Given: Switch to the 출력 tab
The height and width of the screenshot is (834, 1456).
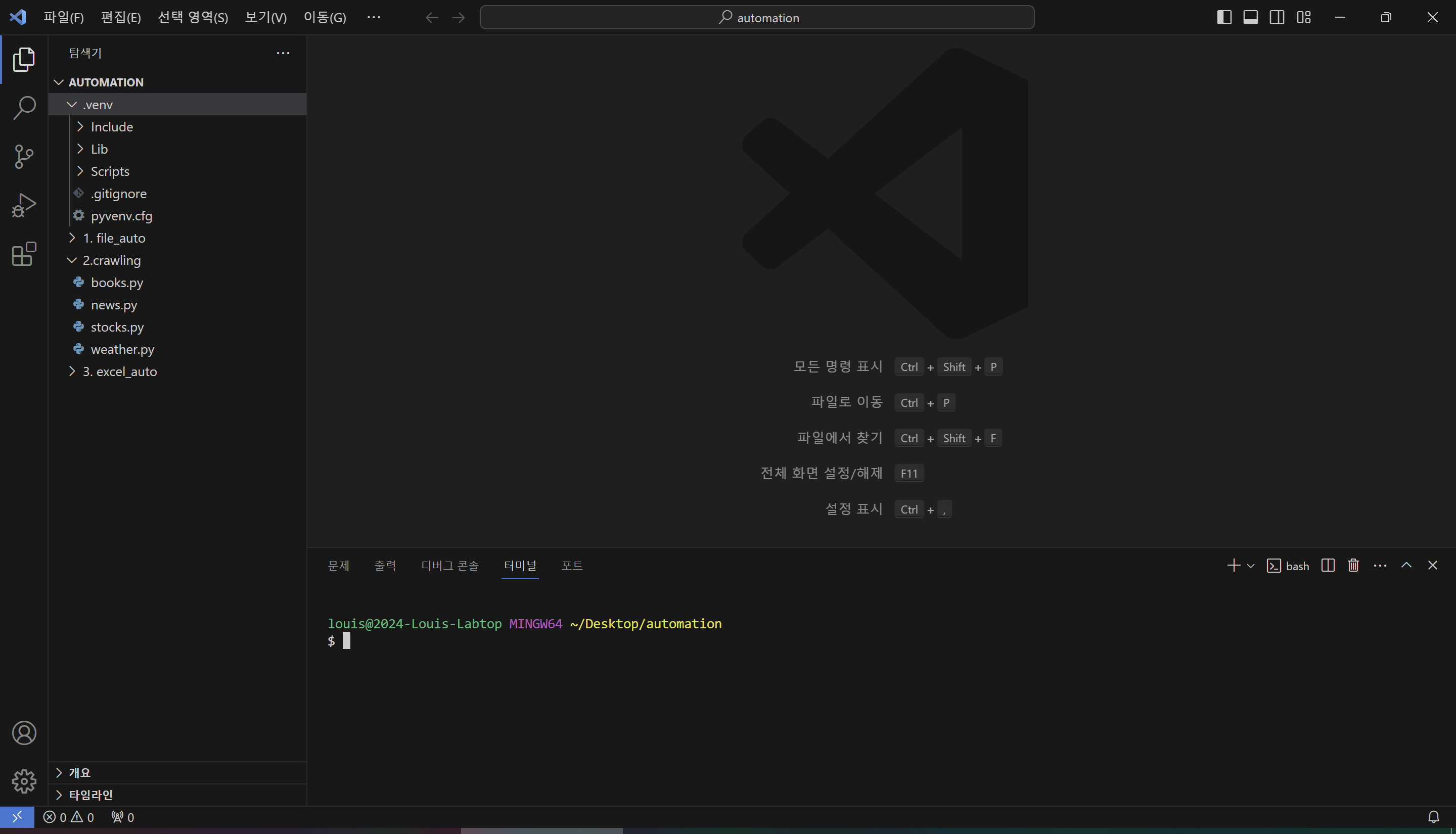Looking at the screenshot, I should pyautogui.click(x=385, y=566).
